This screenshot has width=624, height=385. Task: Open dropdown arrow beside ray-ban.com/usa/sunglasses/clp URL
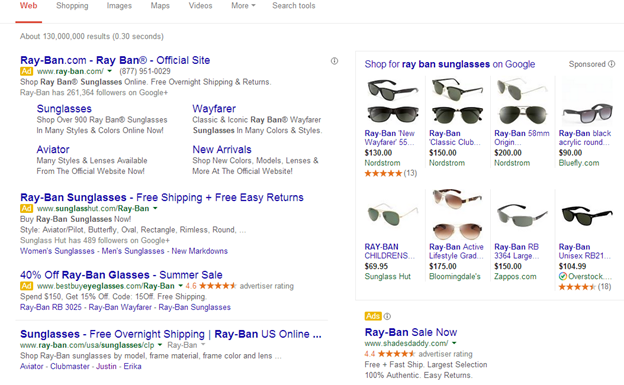click(x=160, y=345)
